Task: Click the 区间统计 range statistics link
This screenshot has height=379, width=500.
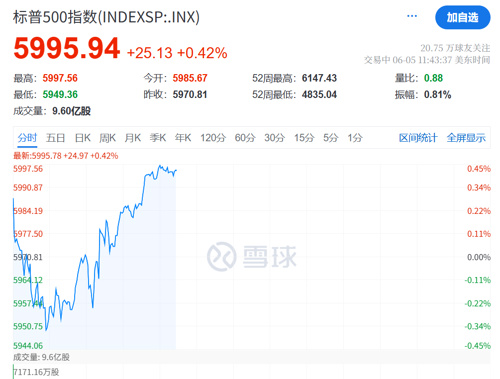Action: point(418,138)
